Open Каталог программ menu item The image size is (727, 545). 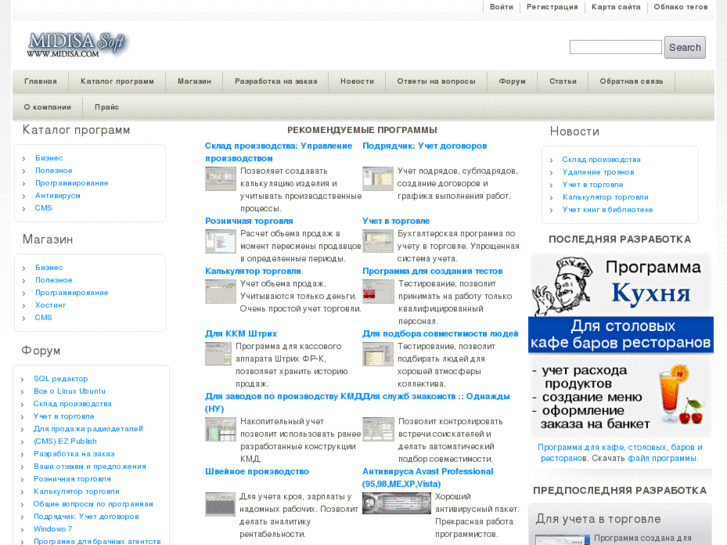[x=117, y=81]
